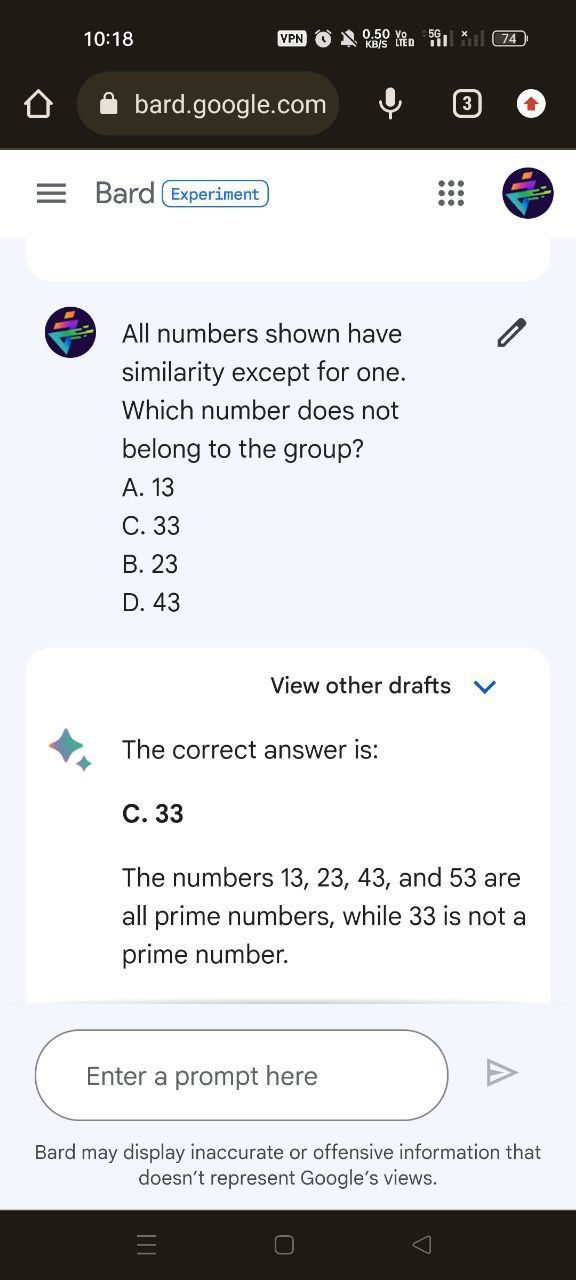Tap the Bard sparkle response icon
576x1280 pixels.
[70, 749]
